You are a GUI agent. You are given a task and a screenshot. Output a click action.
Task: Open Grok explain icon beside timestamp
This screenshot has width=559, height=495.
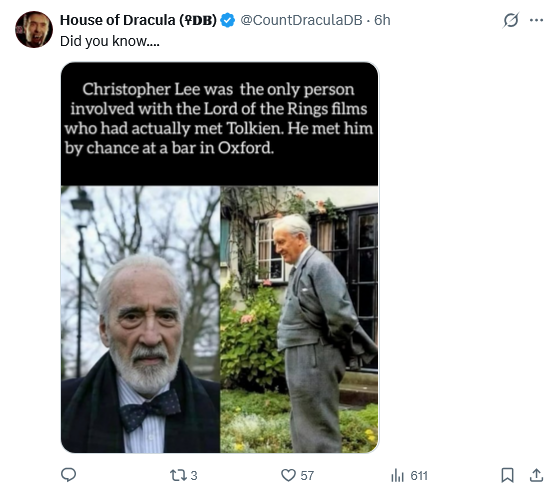pyautogui.click(x=511, y=20)
